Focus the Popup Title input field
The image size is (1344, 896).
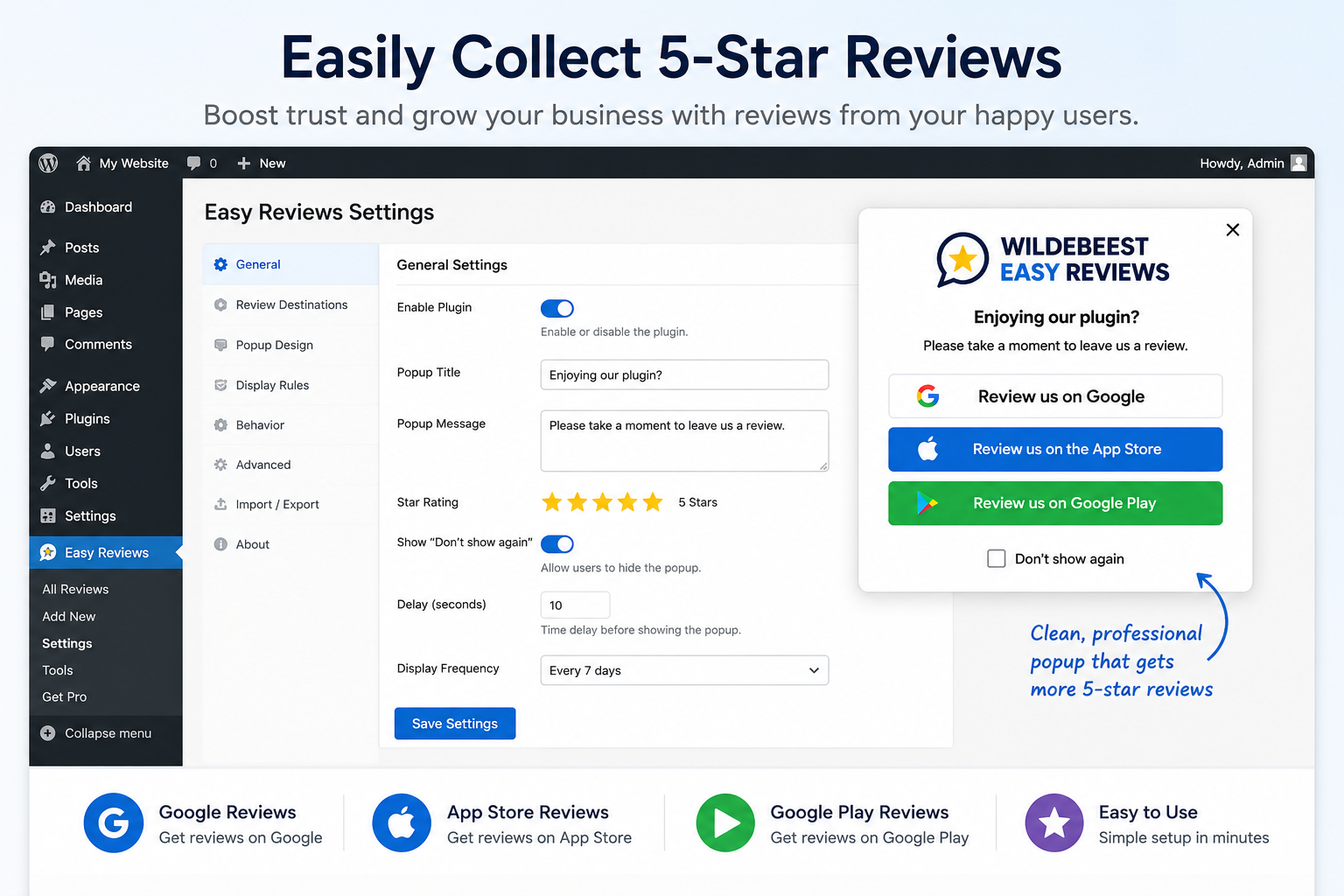[684, 374]
